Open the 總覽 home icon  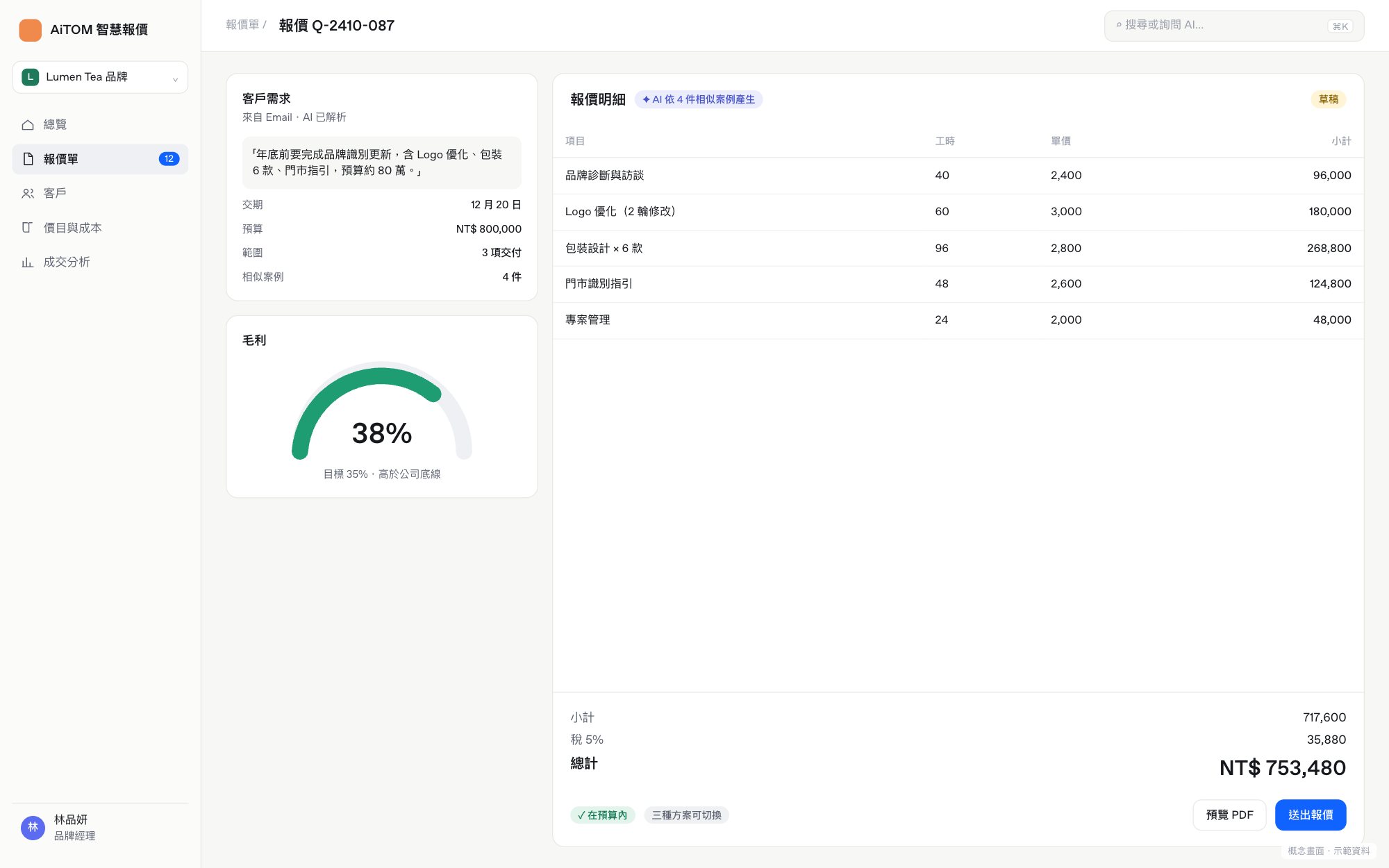point(28,125)
